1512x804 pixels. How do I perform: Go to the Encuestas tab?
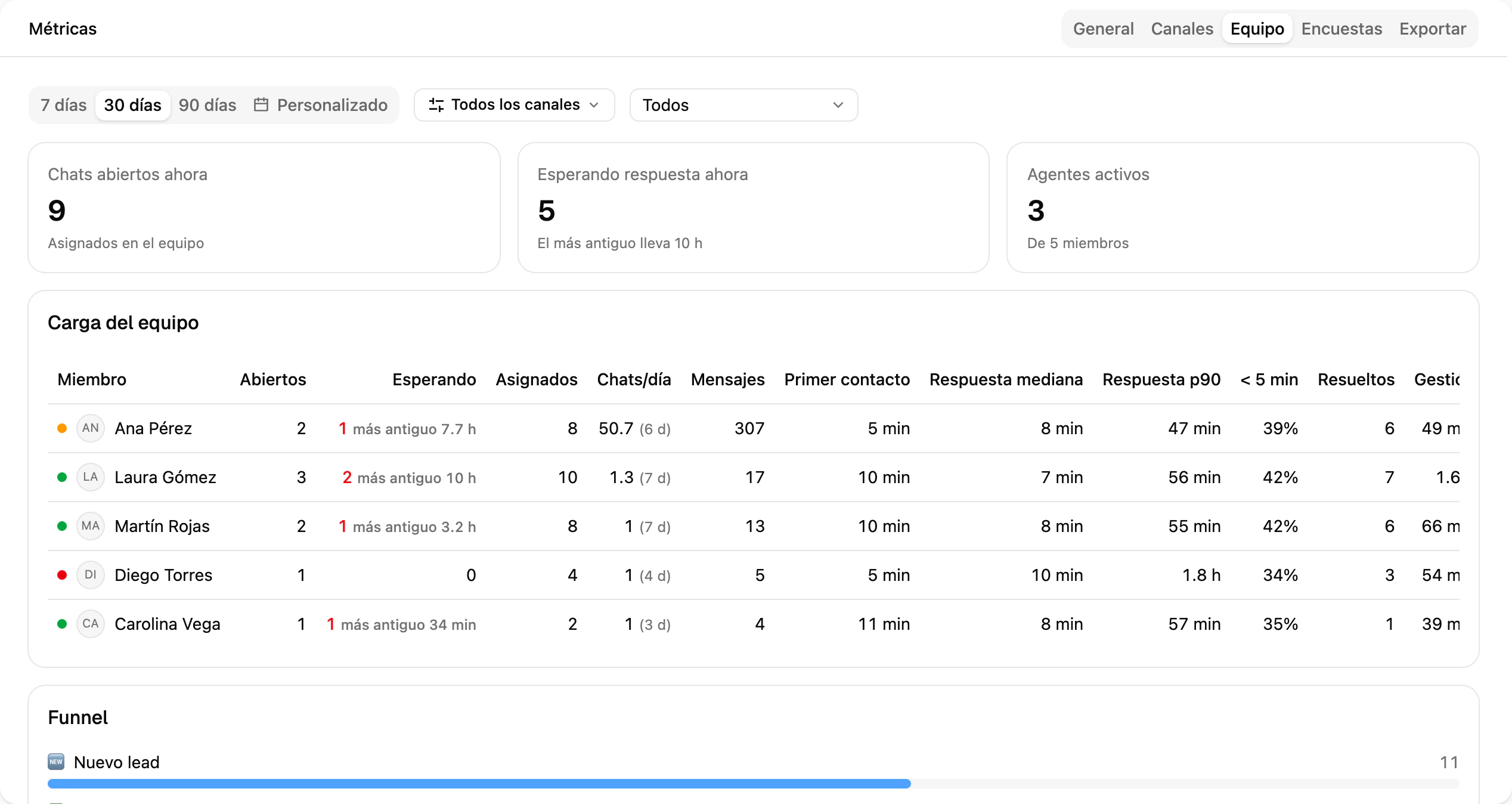1341,29
